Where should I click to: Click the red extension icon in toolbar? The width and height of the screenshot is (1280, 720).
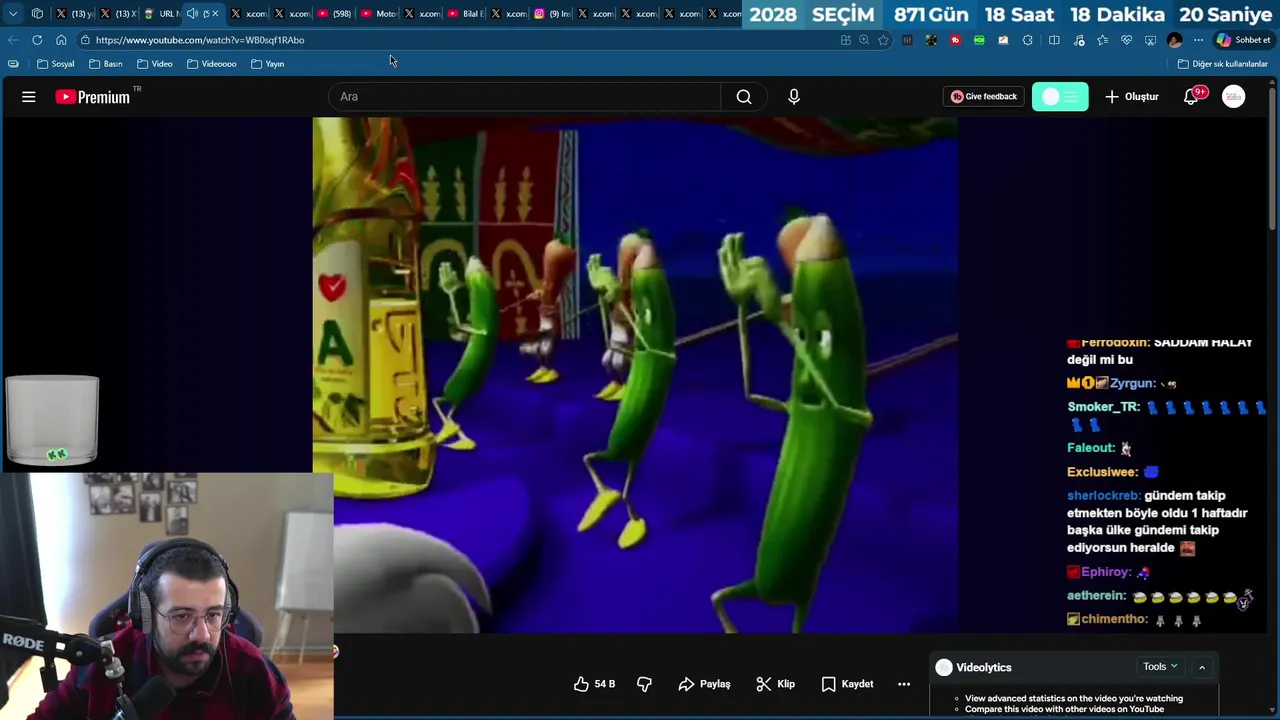[x=955, y=40]
